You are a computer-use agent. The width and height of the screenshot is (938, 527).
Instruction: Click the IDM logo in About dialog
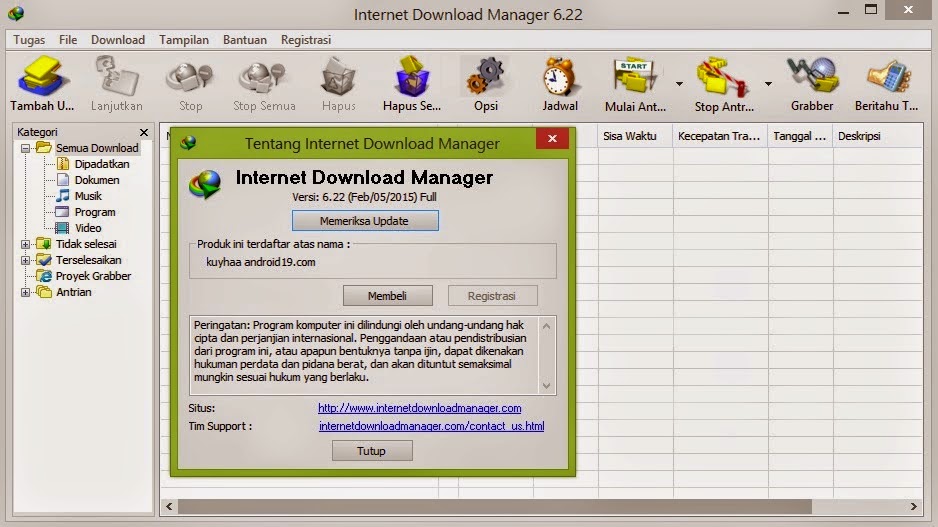pyautogui.click(x=205, y=184)
